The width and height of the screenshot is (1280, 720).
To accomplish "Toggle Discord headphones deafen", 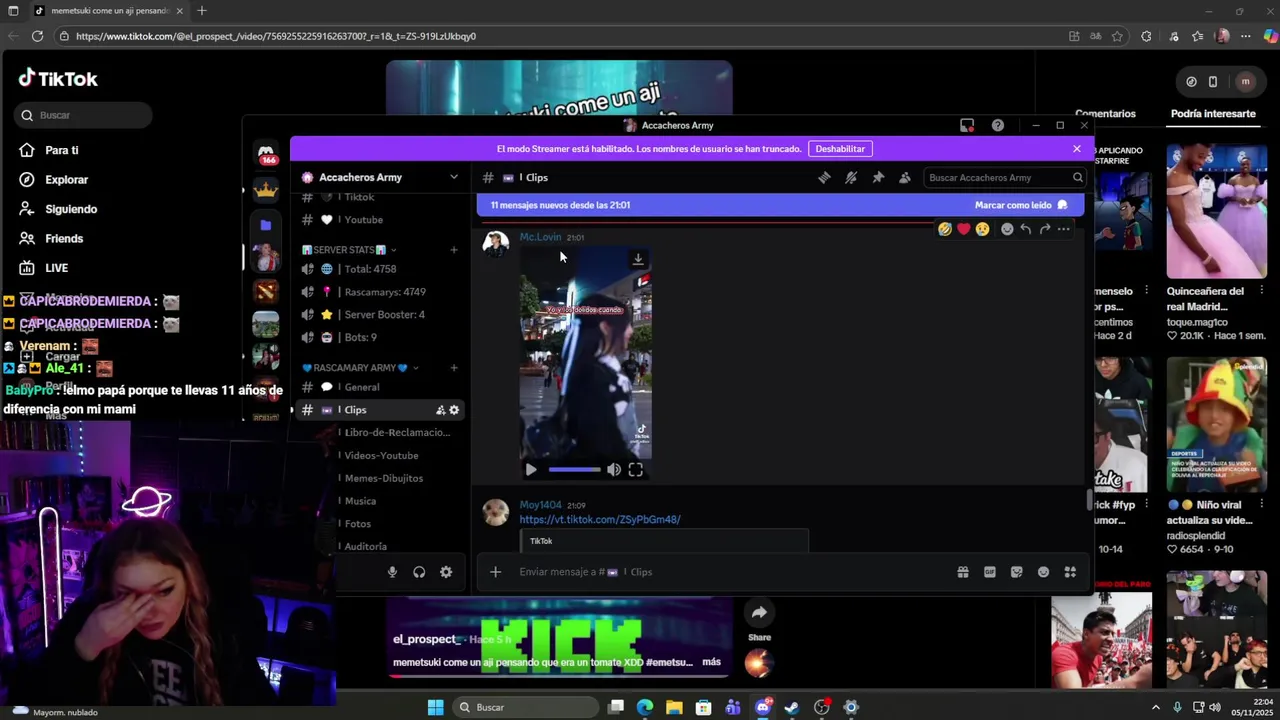I will tap(419, 572).
